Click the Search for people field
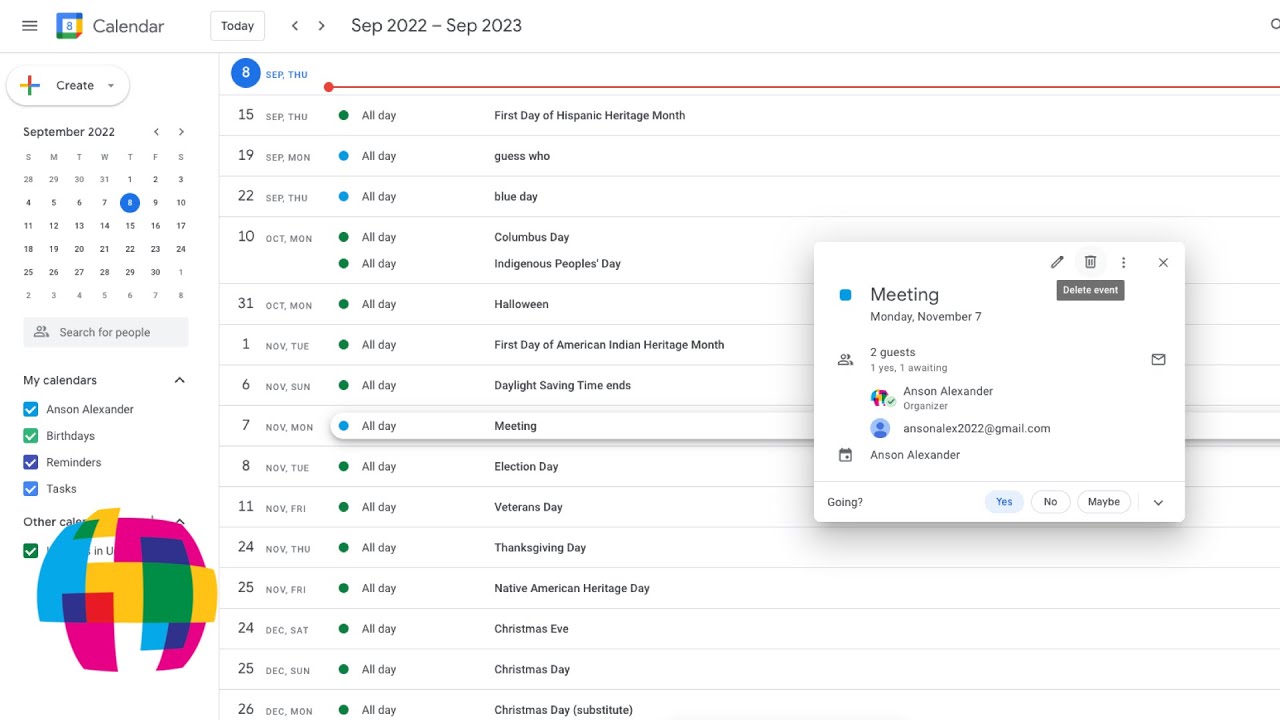This screenshot has width=1280, height=720. tap(105, 332)
